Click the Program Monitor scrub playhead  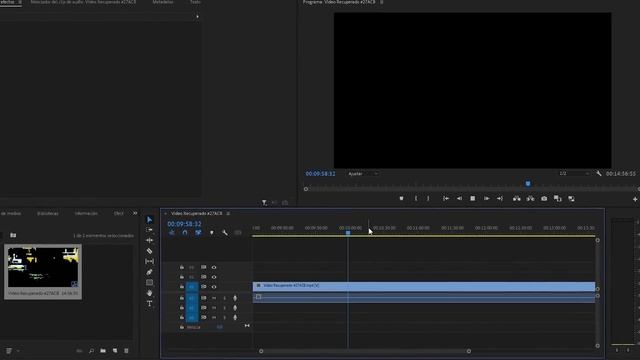click(x=528, y=184)
